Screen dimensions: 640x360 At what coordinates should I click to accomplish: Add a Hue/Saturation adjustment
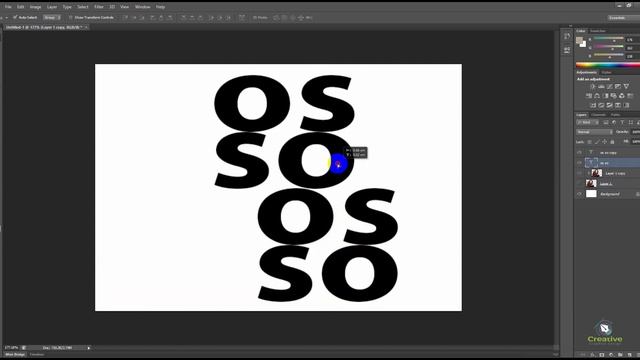tap(589, 96)
